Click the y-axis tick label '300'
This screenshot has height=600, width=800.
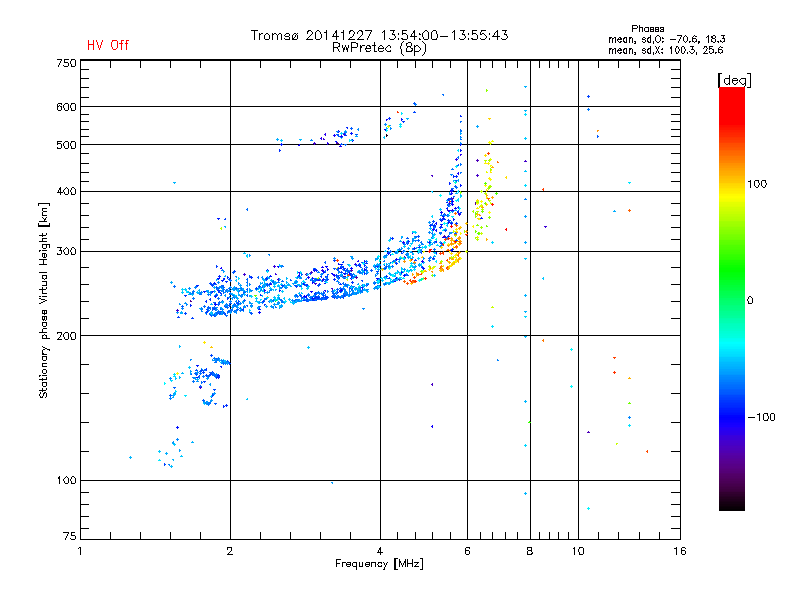[66, 252]
